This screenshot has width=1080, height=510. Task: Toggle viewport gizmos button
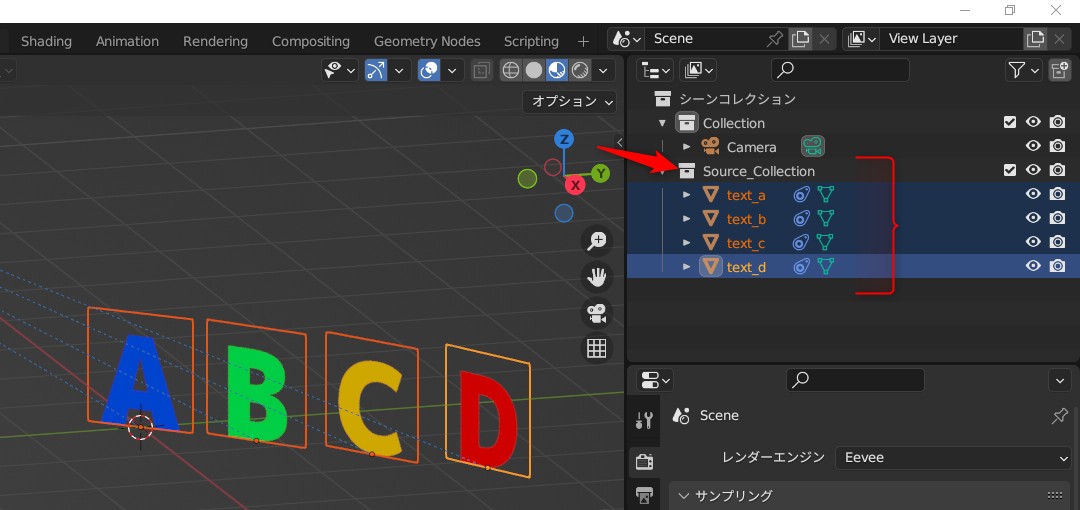pos(376,70)
